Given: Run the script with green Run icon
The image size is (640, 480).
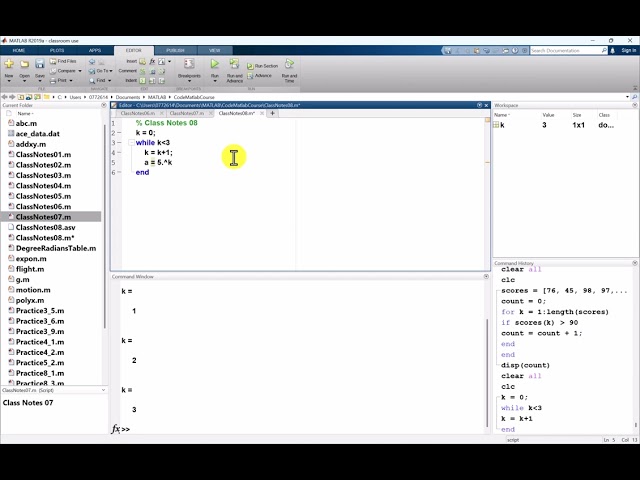Looking at the screenshot, I should (215, 64).
